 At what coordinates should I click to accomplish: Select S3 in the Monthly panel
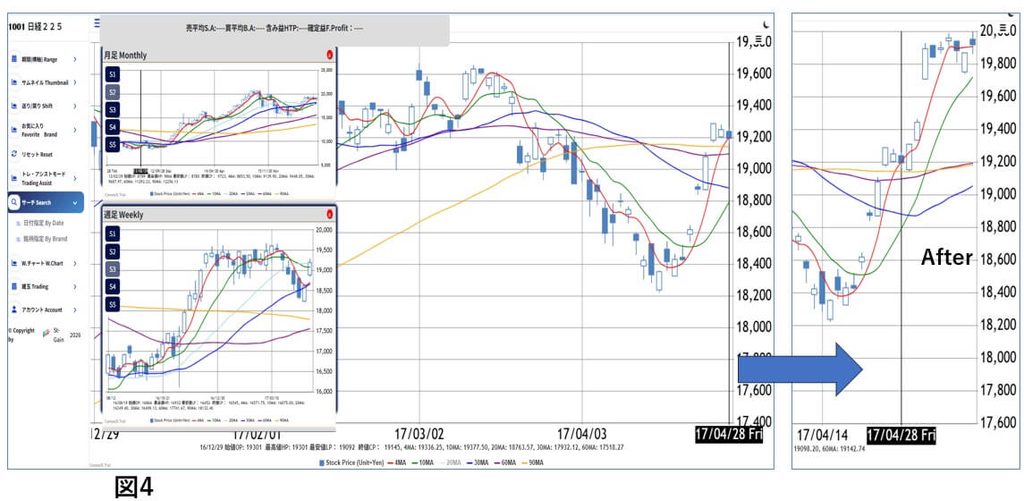pos(112,110)
